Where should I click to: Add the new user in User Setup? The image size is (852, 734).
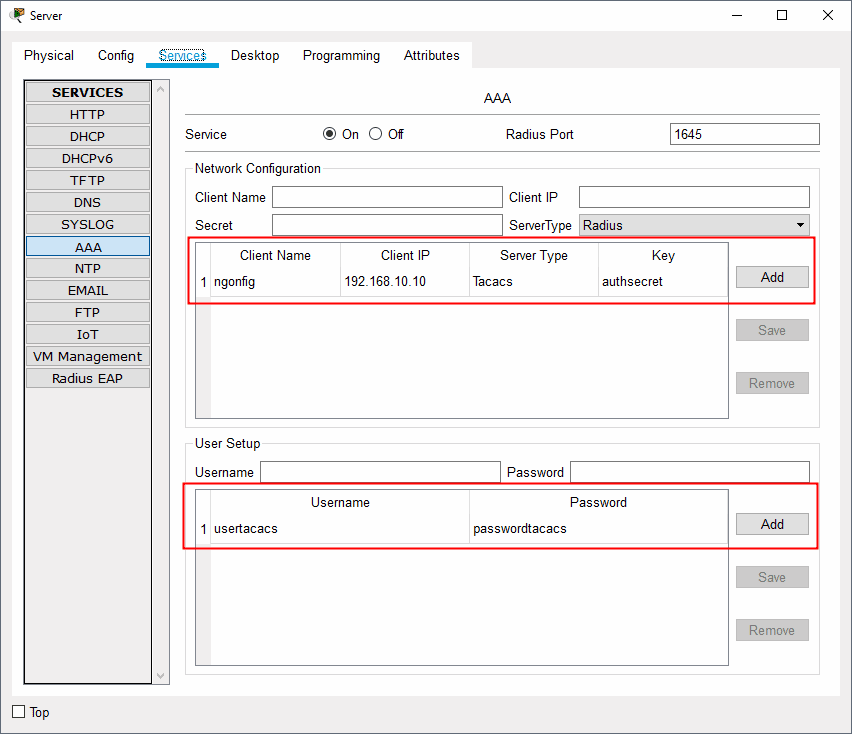[x=772, y=524]
